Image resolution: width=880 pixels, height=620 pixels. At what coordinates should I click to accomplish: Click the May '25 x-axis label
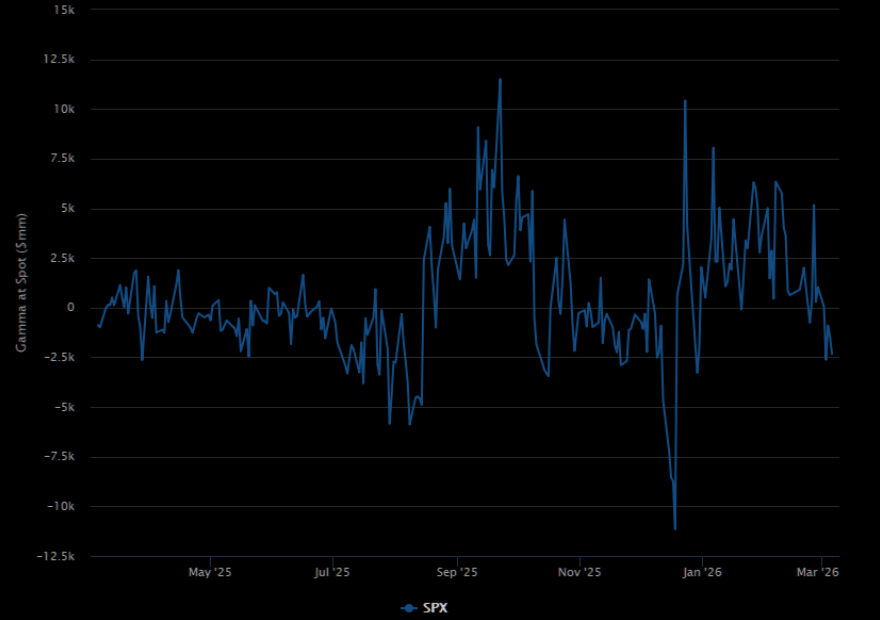coord(210,573)
